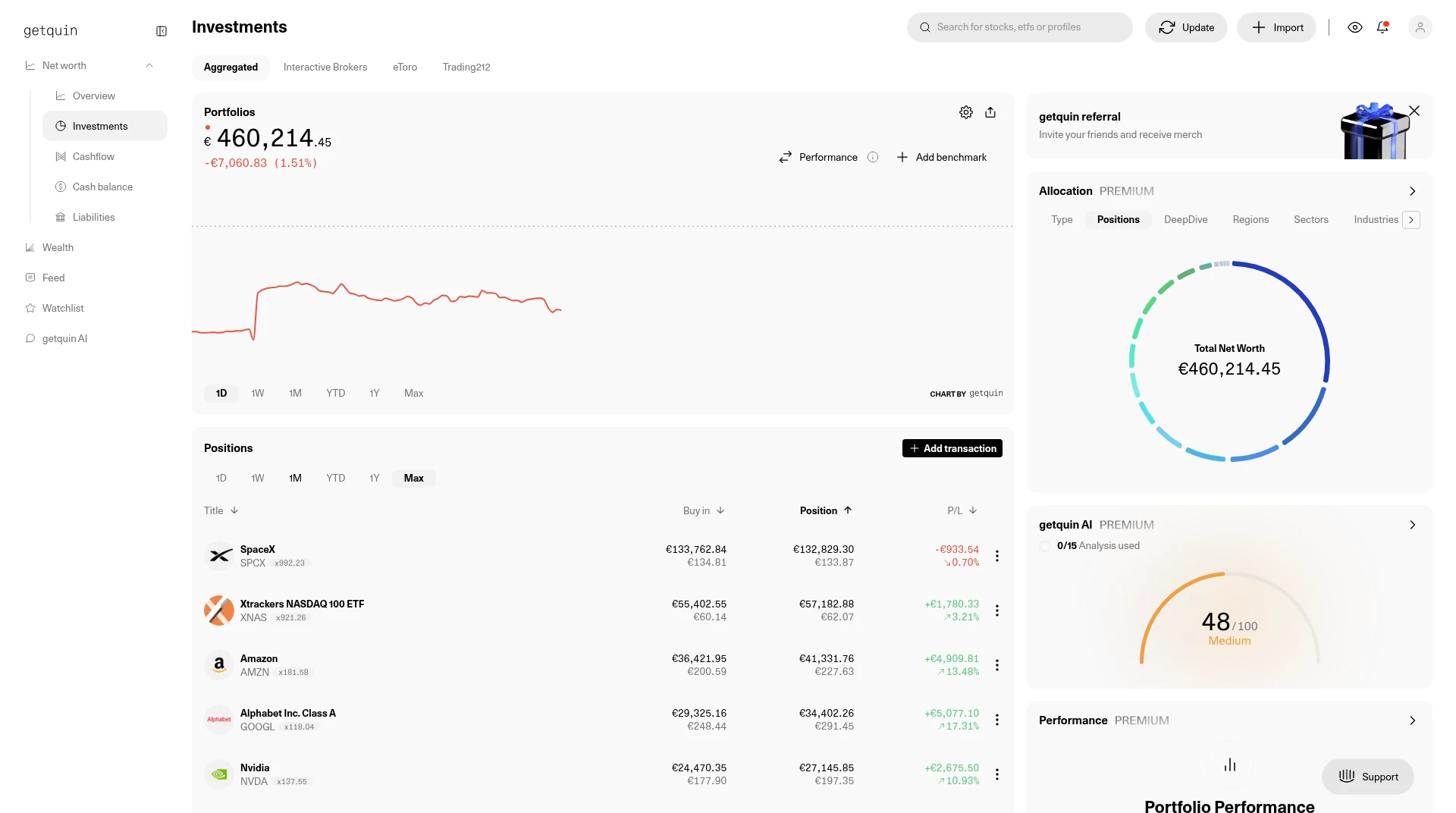Focus the stock search field

pos(1019,27)
